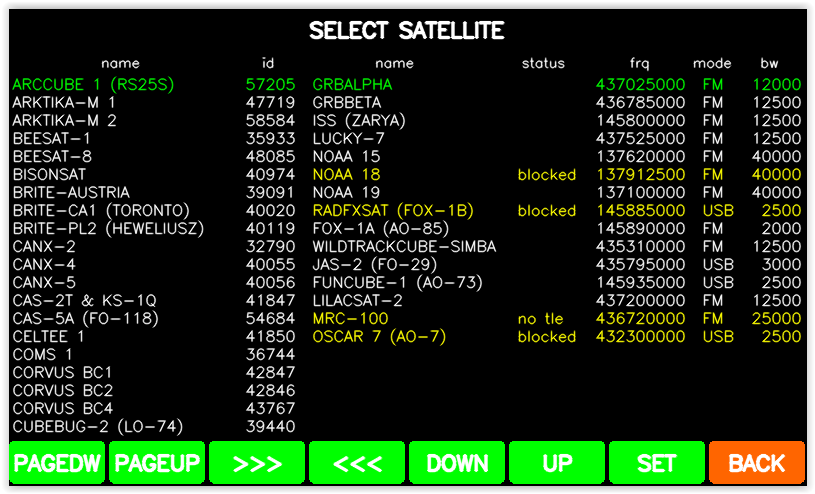
Task: Pick CORVUS BC2 from the list
Action: 154,391
